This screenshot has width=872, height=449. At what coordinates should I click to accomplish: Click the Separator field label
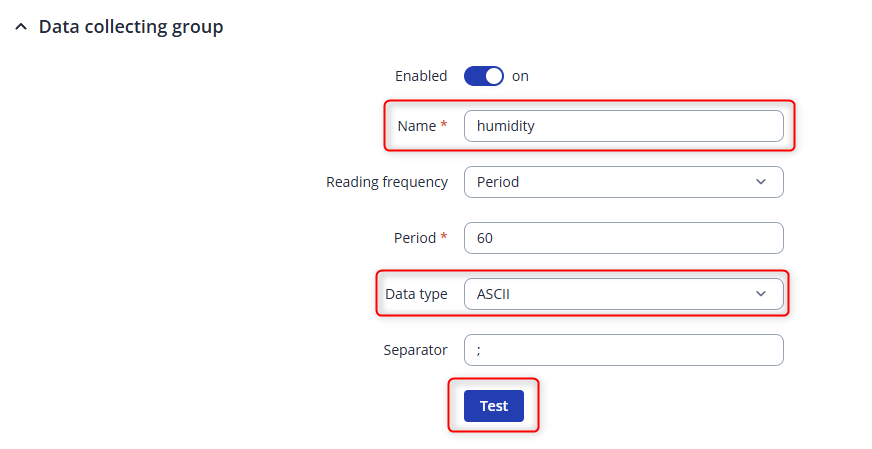(x=415, y=350)
